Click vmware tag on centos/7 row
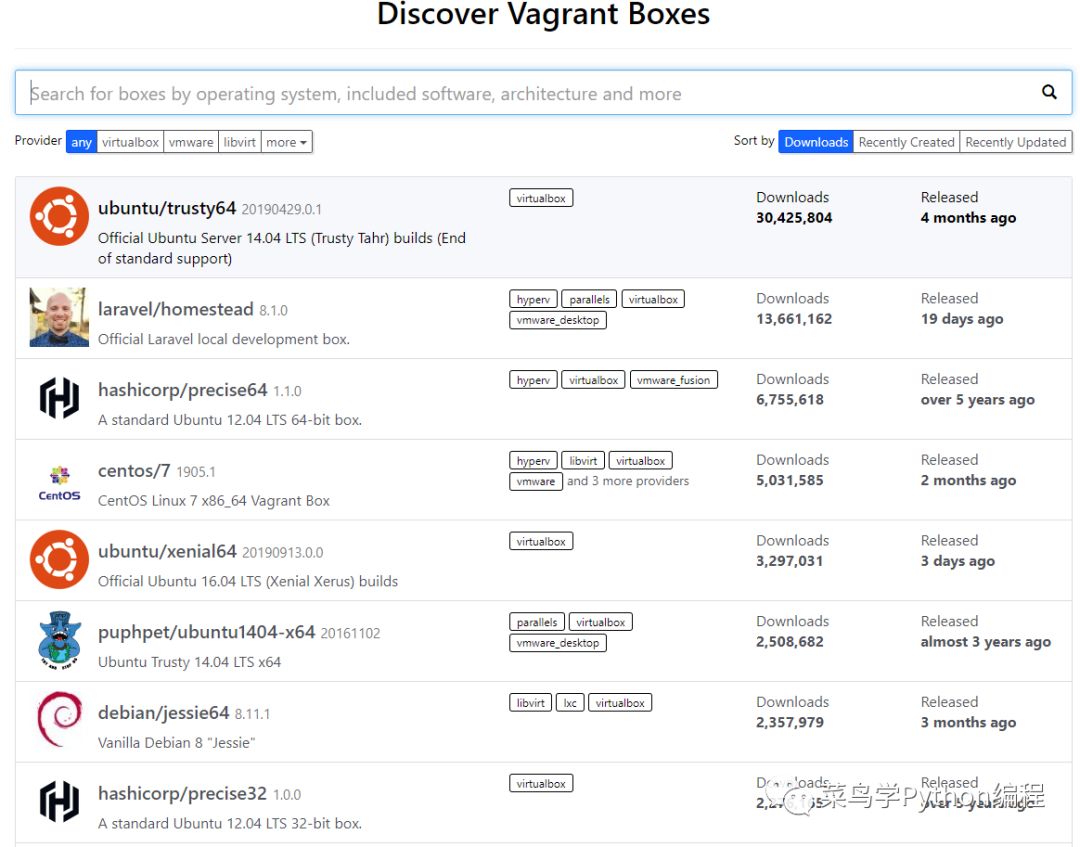Viewport: 1080px width, 847px height. (x=536, y=481)
